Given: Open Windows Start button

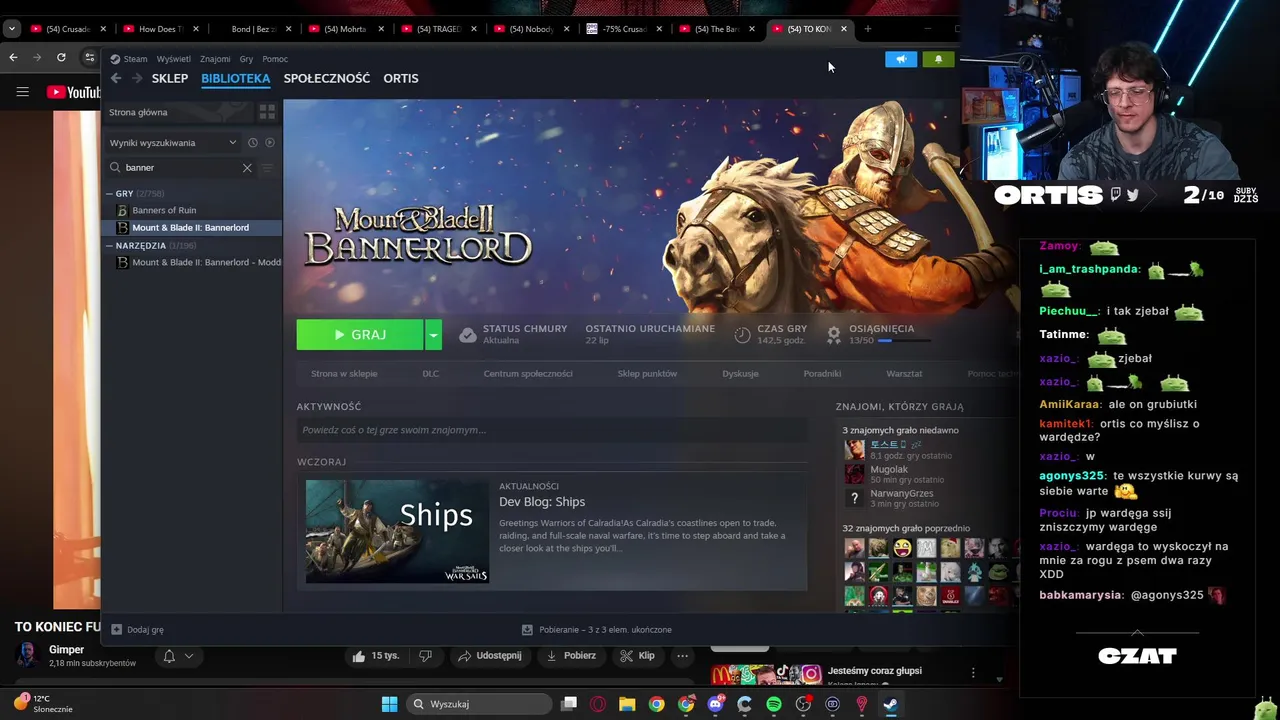Looking at the screenshot, I should click(389, 704).
